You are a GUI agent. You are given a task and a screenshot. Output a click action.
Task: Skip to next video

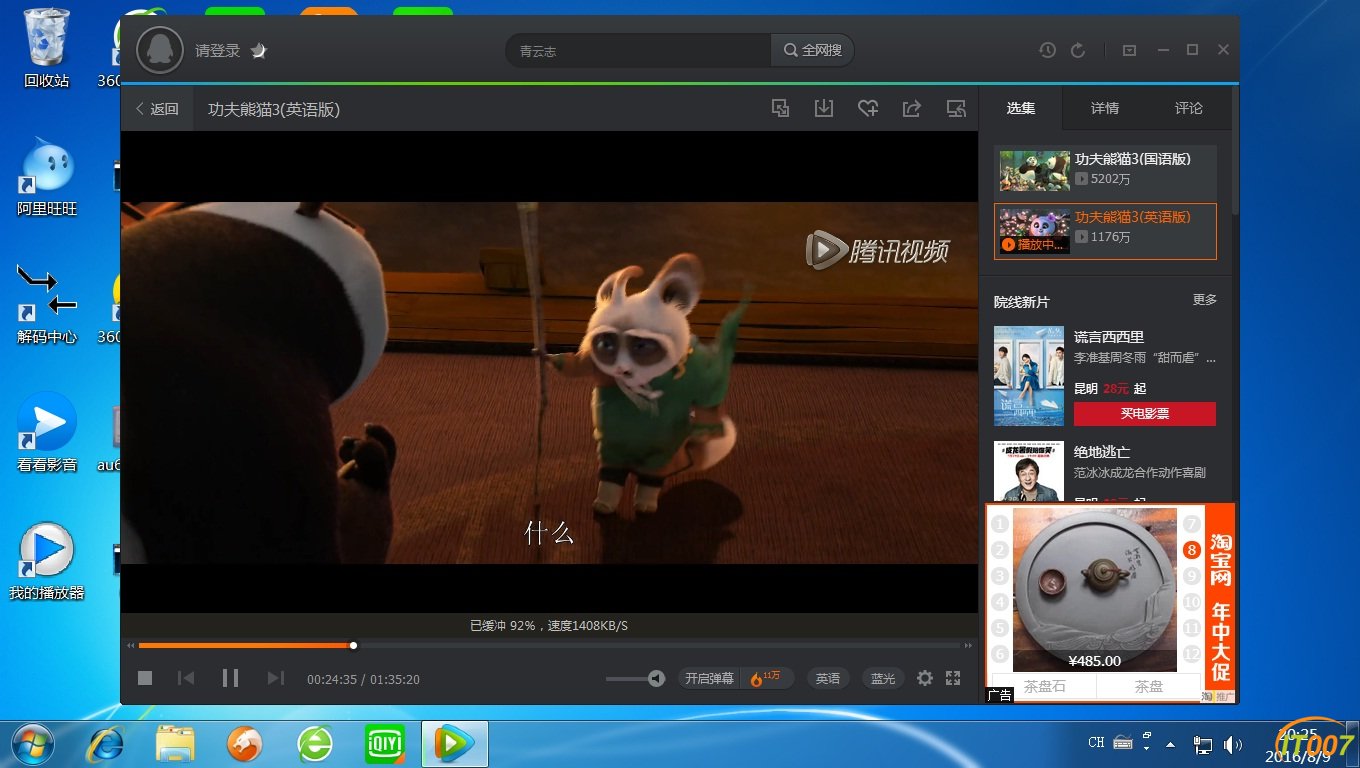(x=275, y=678)
